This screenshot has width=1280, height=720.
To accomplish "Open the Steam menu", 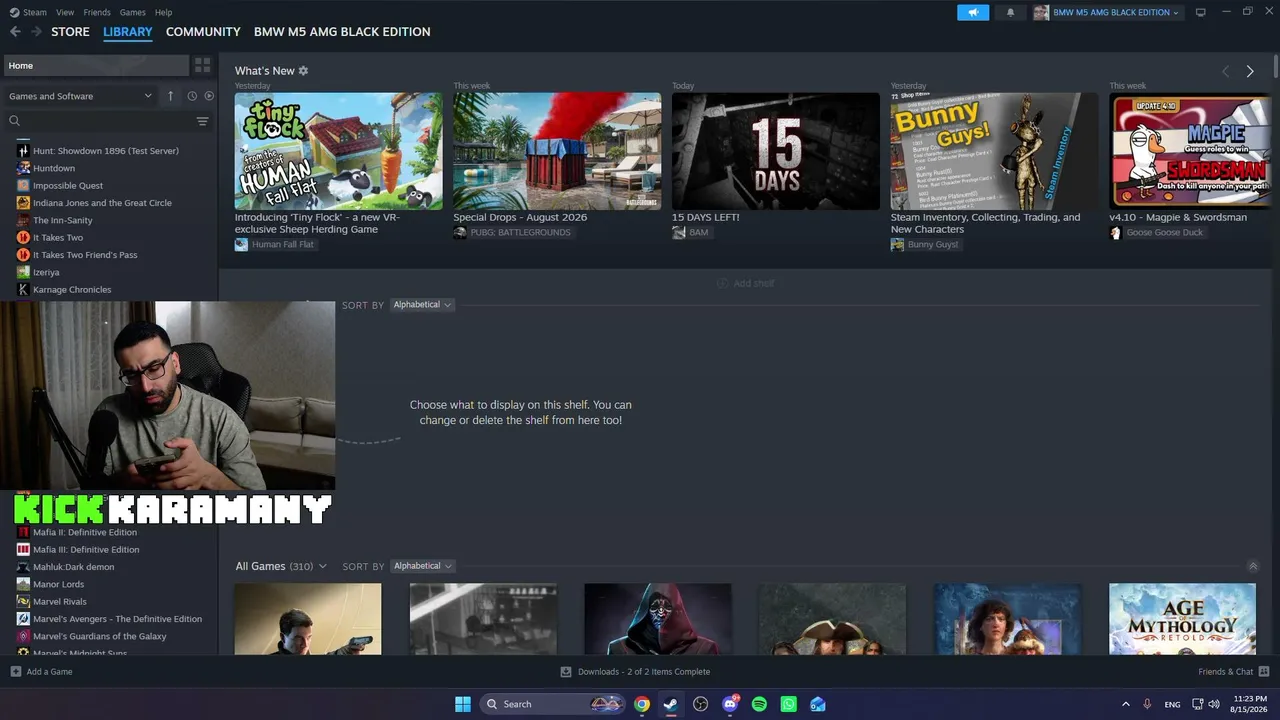I will tap(35, 12).
